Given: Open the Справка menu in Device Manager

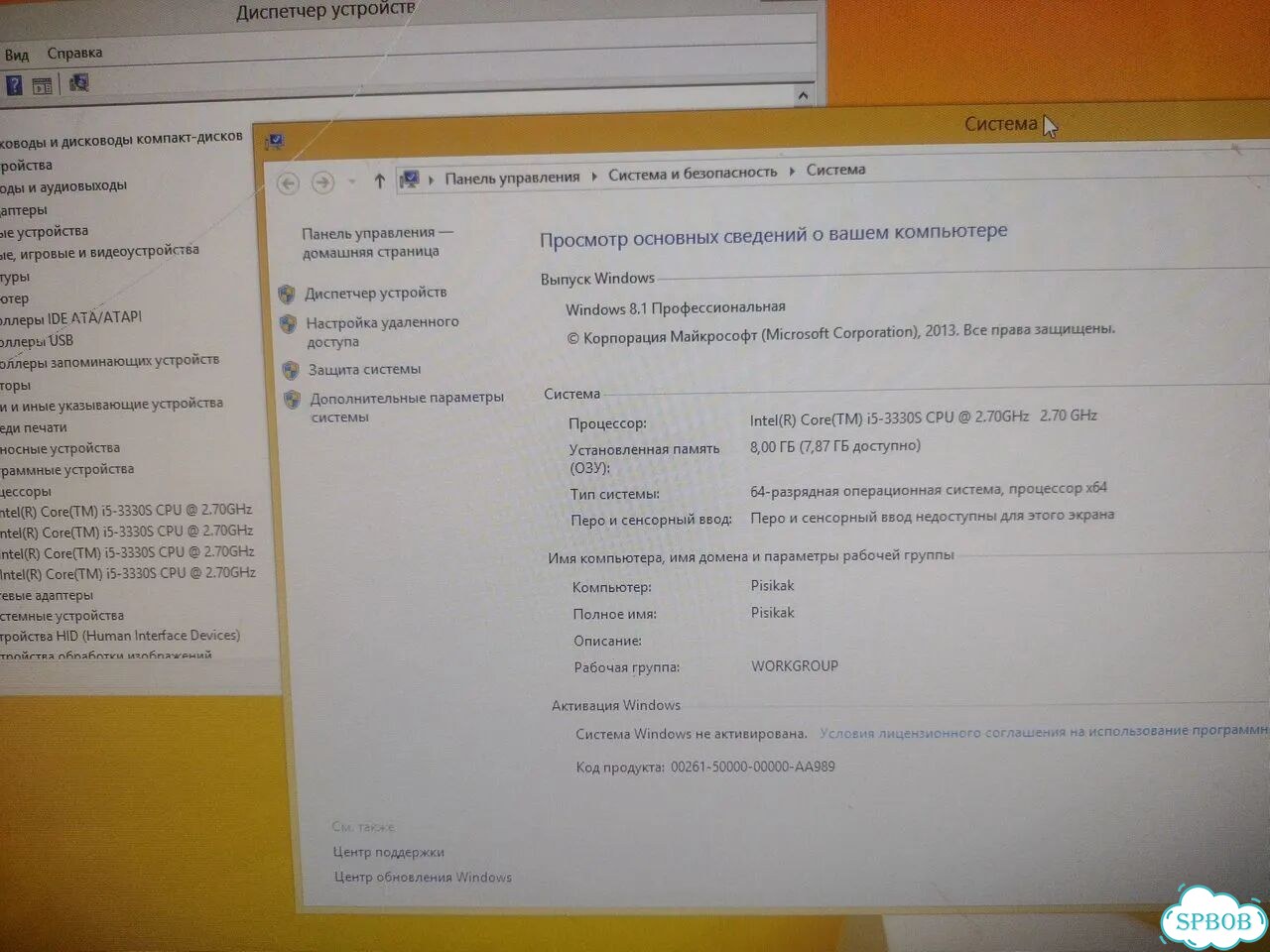Looking at the screenshot, I should pyautogui.click(x=74, y=53).
